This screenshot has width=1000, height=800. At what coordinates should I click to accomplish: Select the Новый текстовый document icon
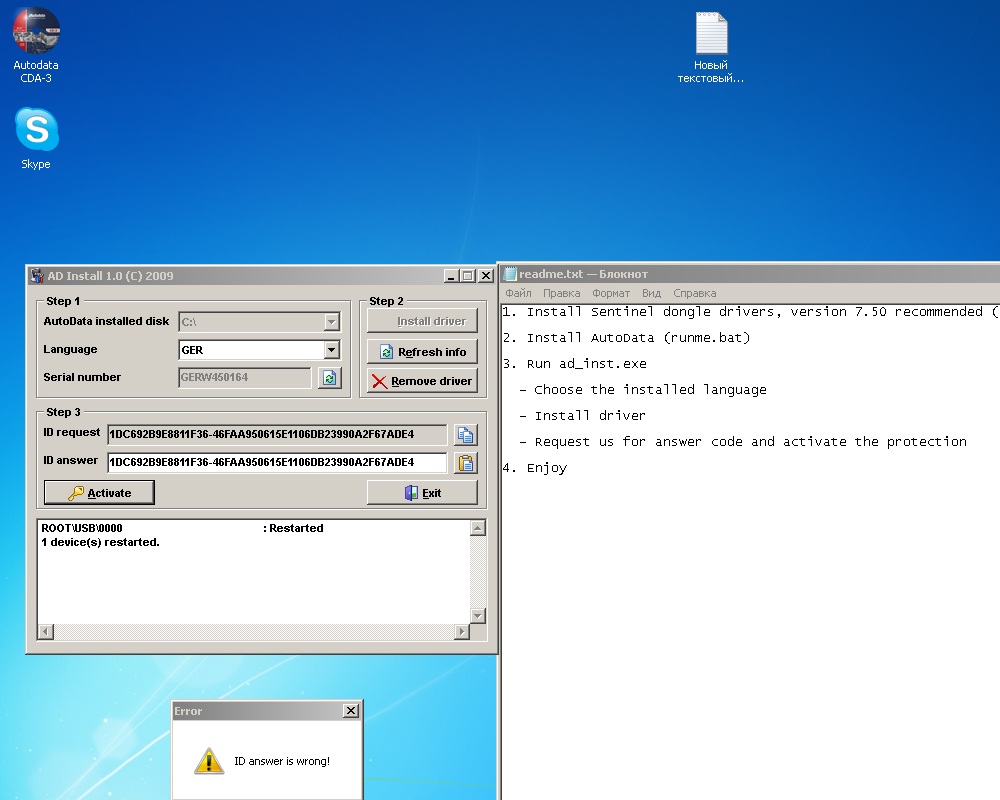pyautogui.click(x=710, y=48)
